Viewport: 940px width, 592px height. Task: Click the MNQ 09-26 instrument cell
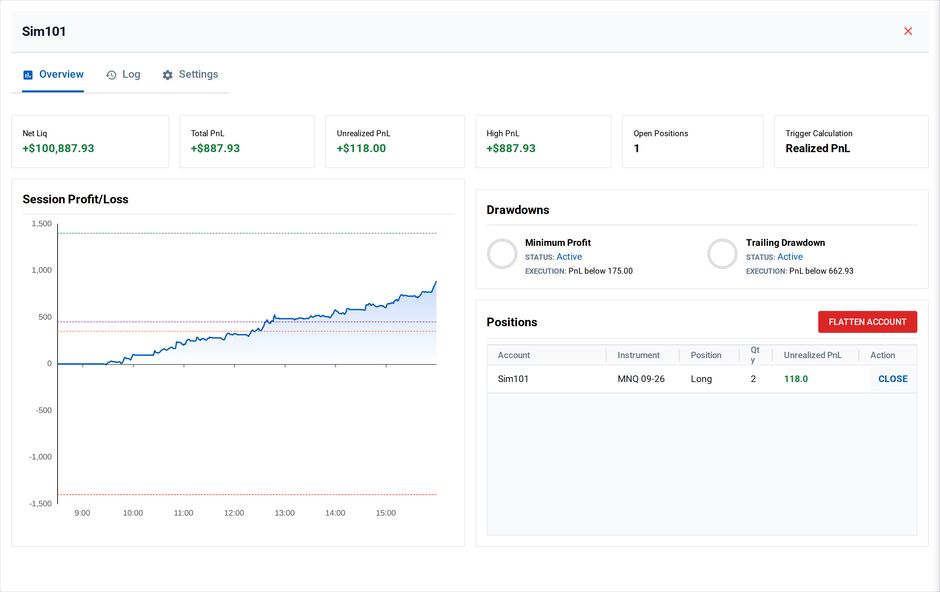pyautogui.click(x=641, y=379)
